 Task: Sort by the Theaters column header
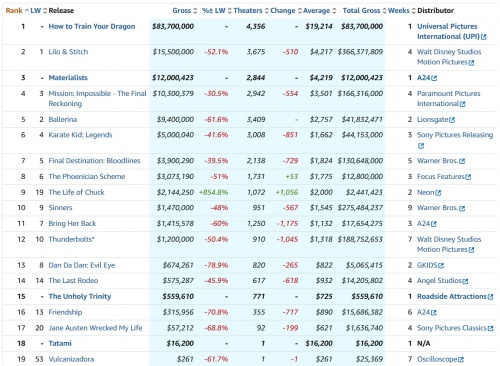(x=248, y=11)
